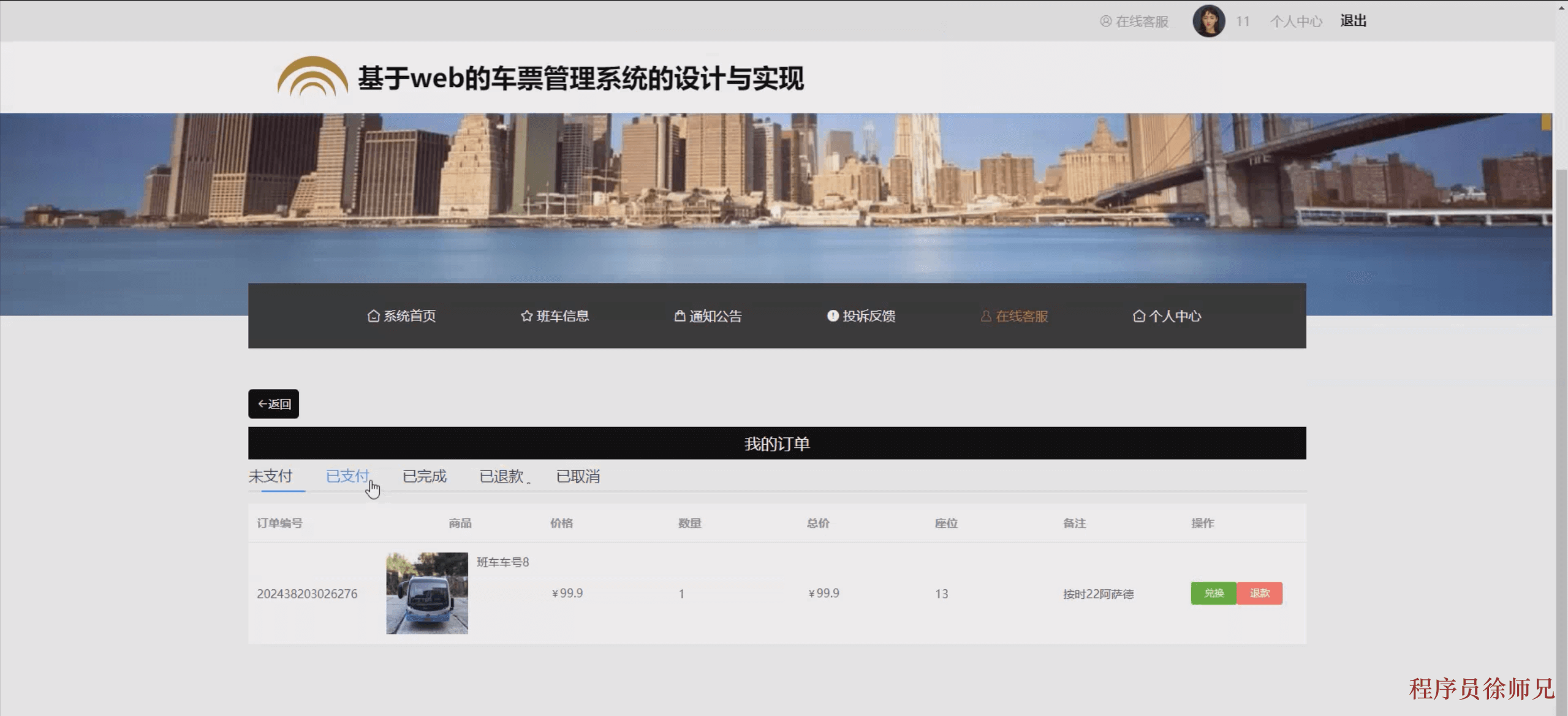Viewport: 1568px width, 716px height.
Task: Open the 已取消 orders tab
Action: tap(578, 476)
